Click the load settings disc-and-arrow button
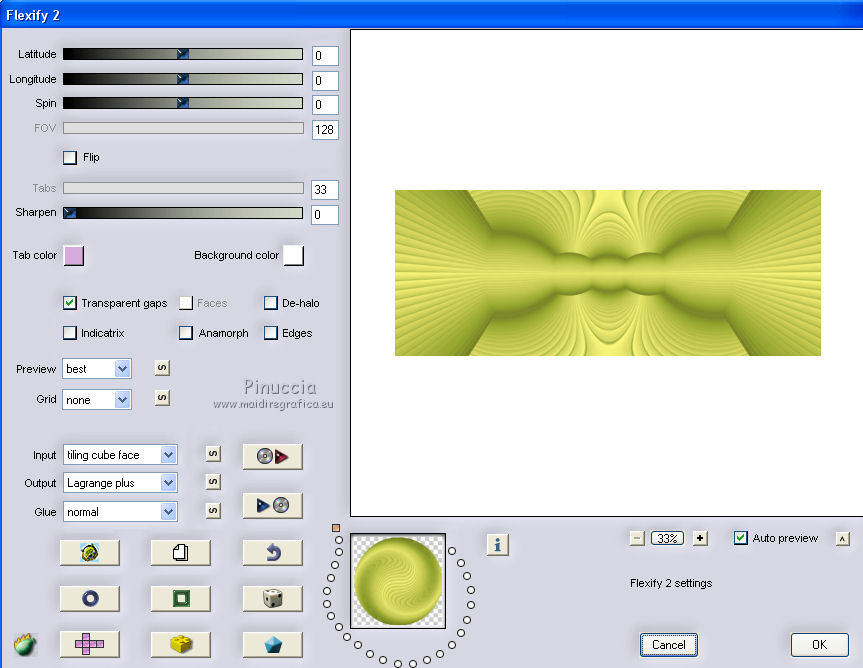 pyautogui.click(x=272, y=456)
